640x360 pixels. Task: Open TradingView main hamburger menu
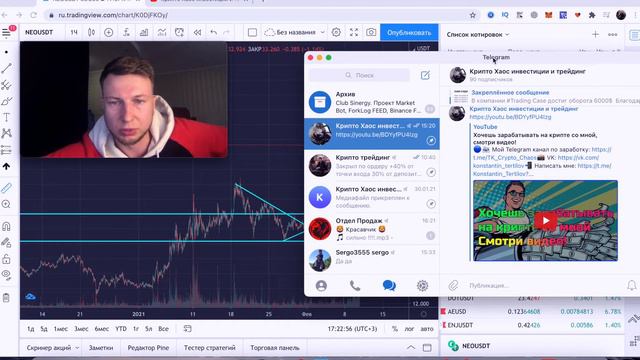tap(7, 33)
